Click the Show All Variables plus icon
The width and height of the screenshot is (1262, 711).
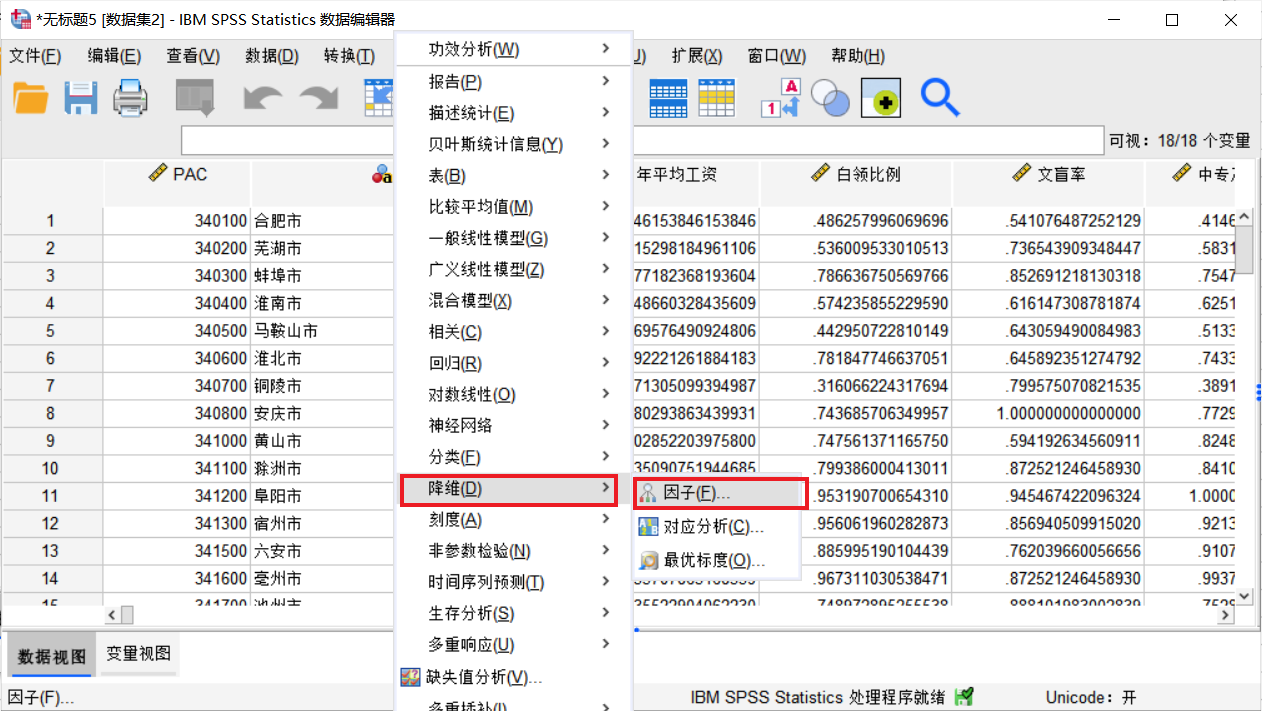pyautogui.click(x=881, y=98)
